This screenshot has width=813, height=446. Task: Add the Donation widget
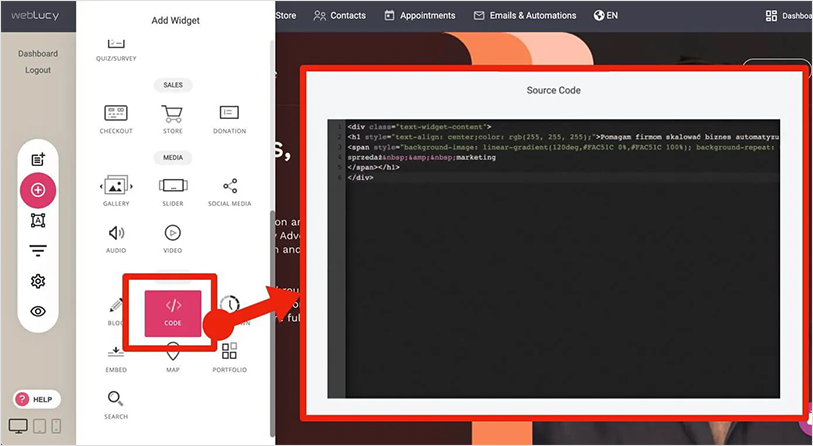pyautogui.click(x=229, y=119)
